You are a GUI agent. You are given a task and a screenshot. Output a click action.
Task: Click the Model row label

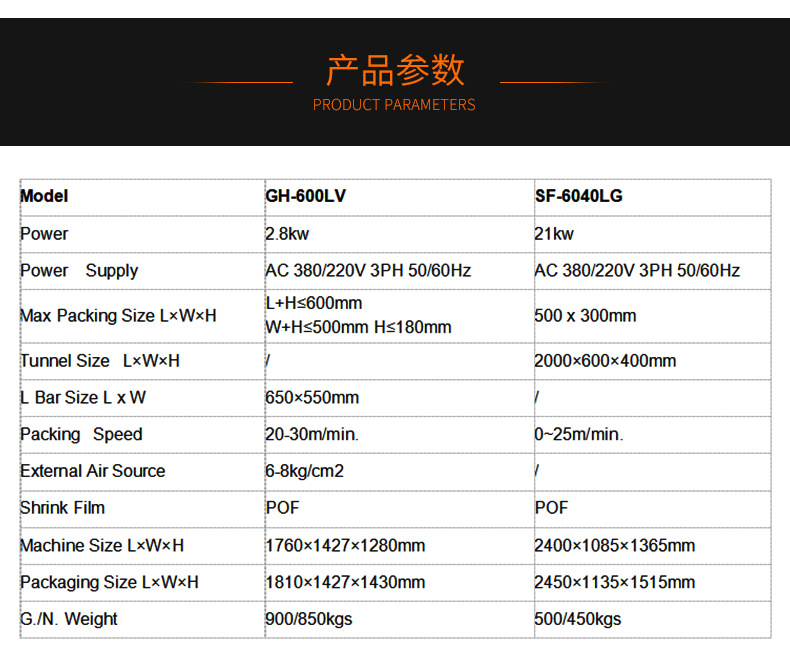(44, 196)
